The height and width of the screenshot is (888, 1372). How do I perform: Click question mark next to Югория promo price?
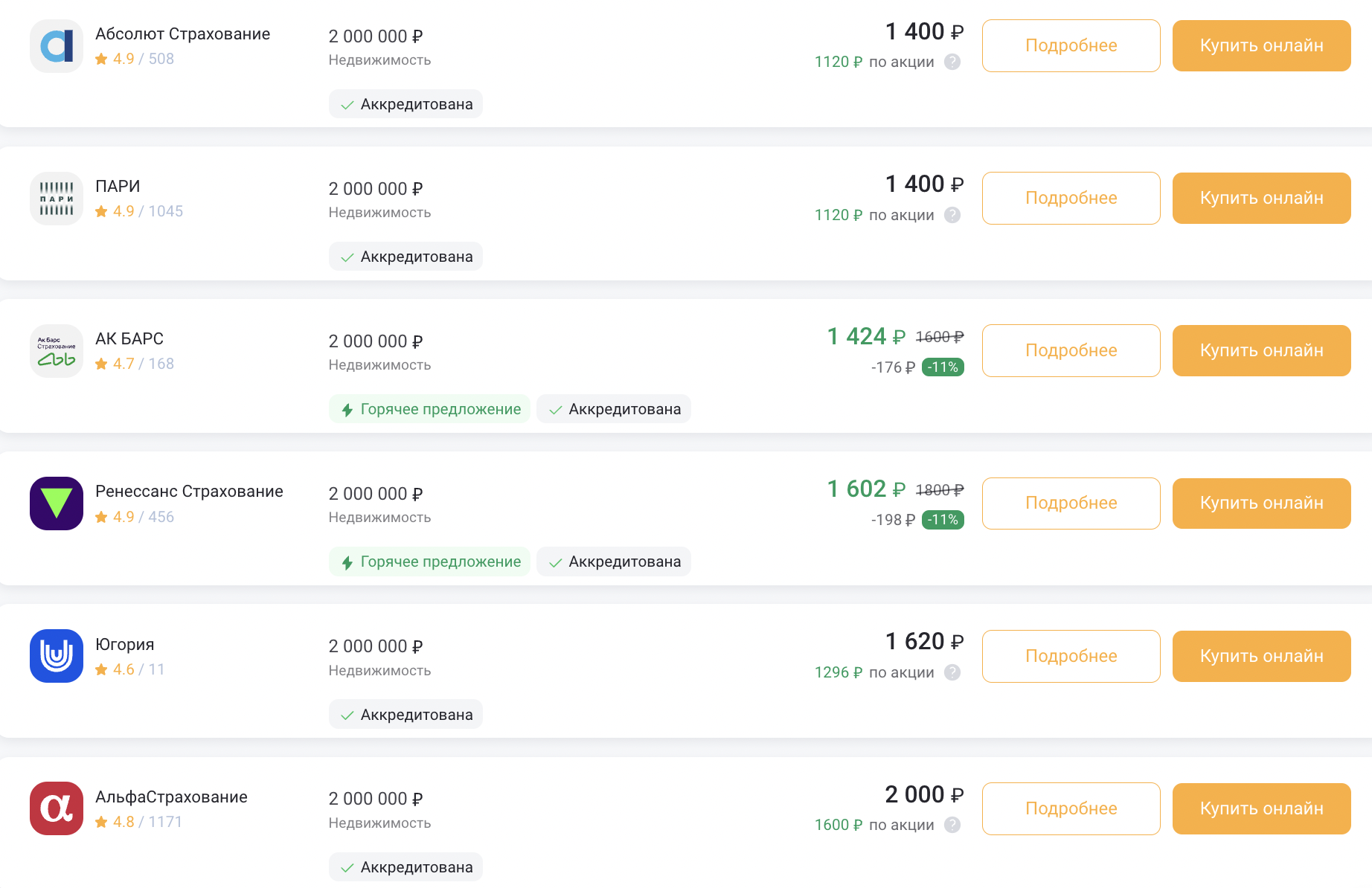952,672
